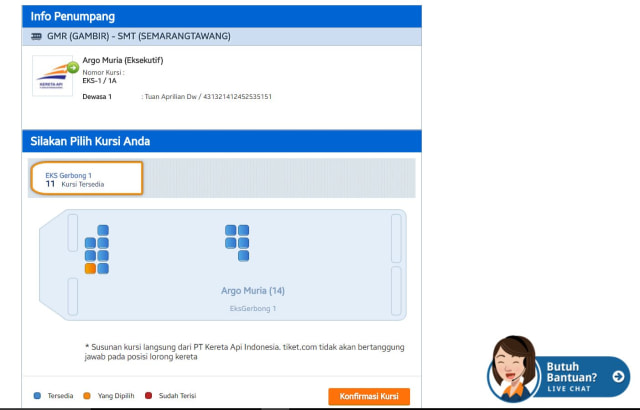Click the live chat agent avatar
The height and width of the screenshot is (410, 640).
tap(513, 368)
